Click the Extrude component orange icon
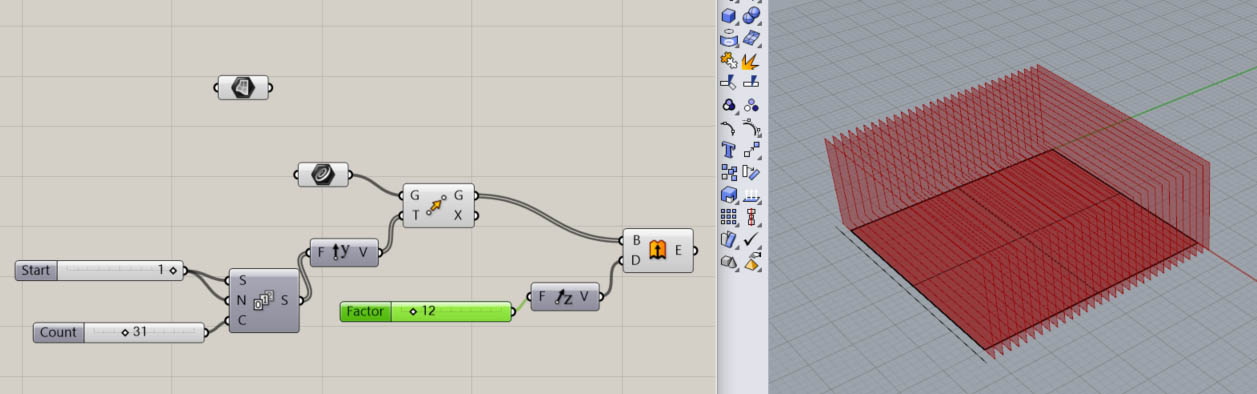 657,250
